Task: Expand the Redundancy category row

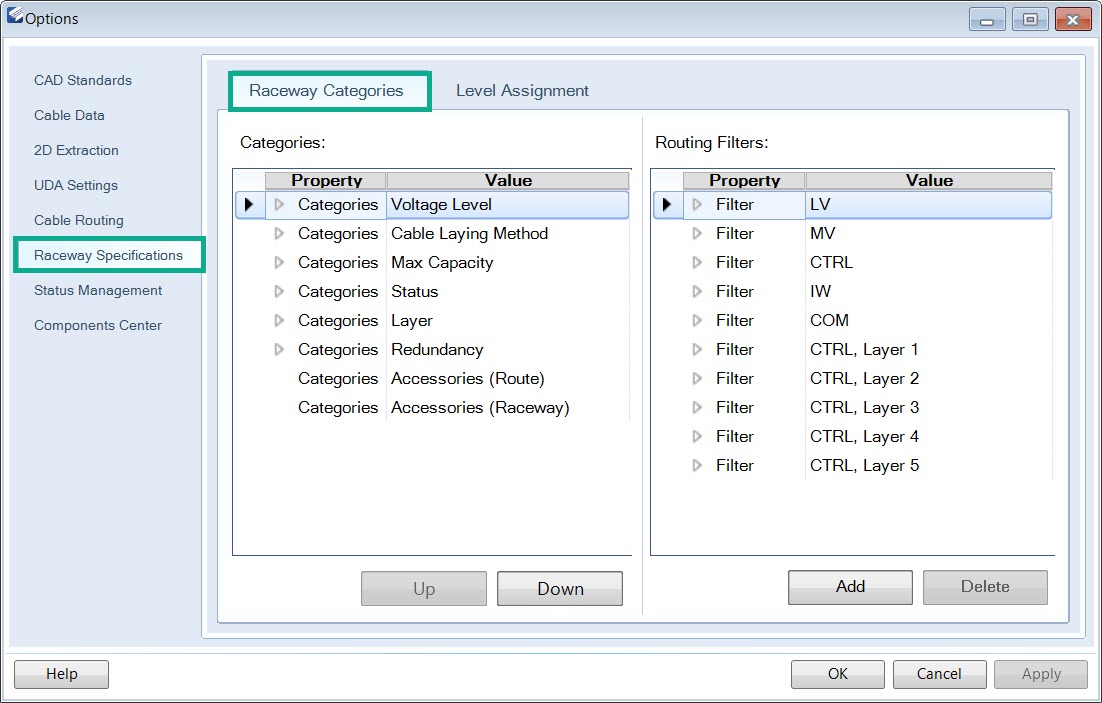Action: (x=279, y=349)
